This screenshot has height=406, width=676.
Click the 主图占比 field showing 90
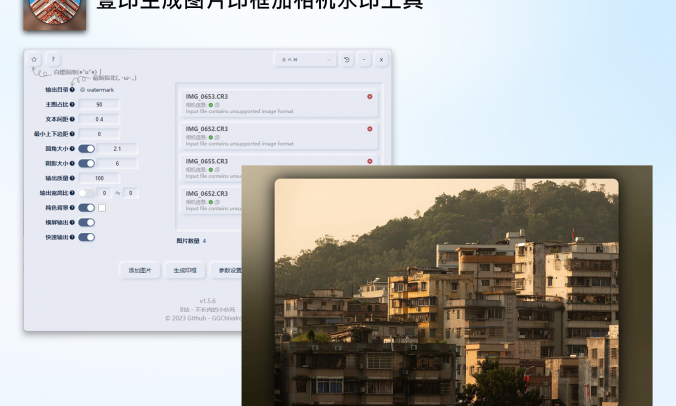click(x=99, y=104)
